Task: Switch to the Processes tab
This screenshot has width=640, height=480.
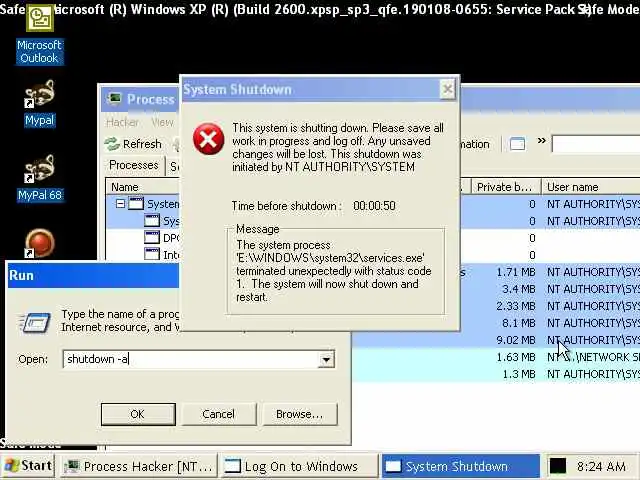Action: click(133, 165)
